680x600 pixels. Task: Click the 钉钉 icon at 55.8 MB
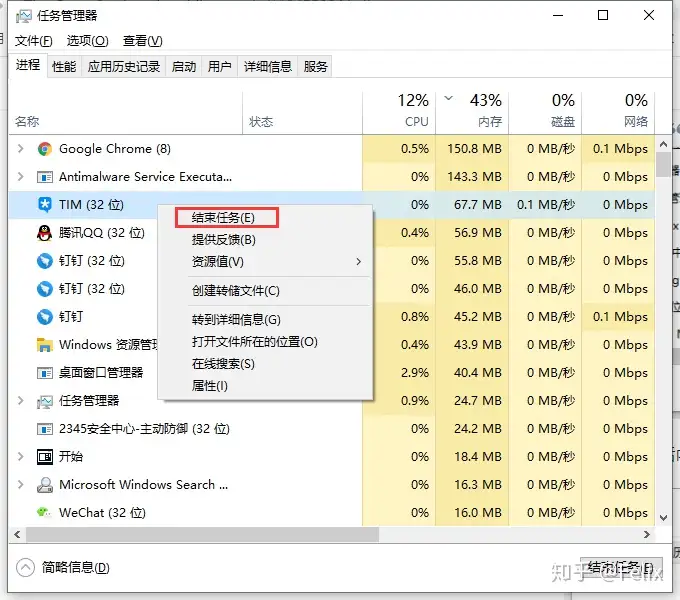[45, 261]
